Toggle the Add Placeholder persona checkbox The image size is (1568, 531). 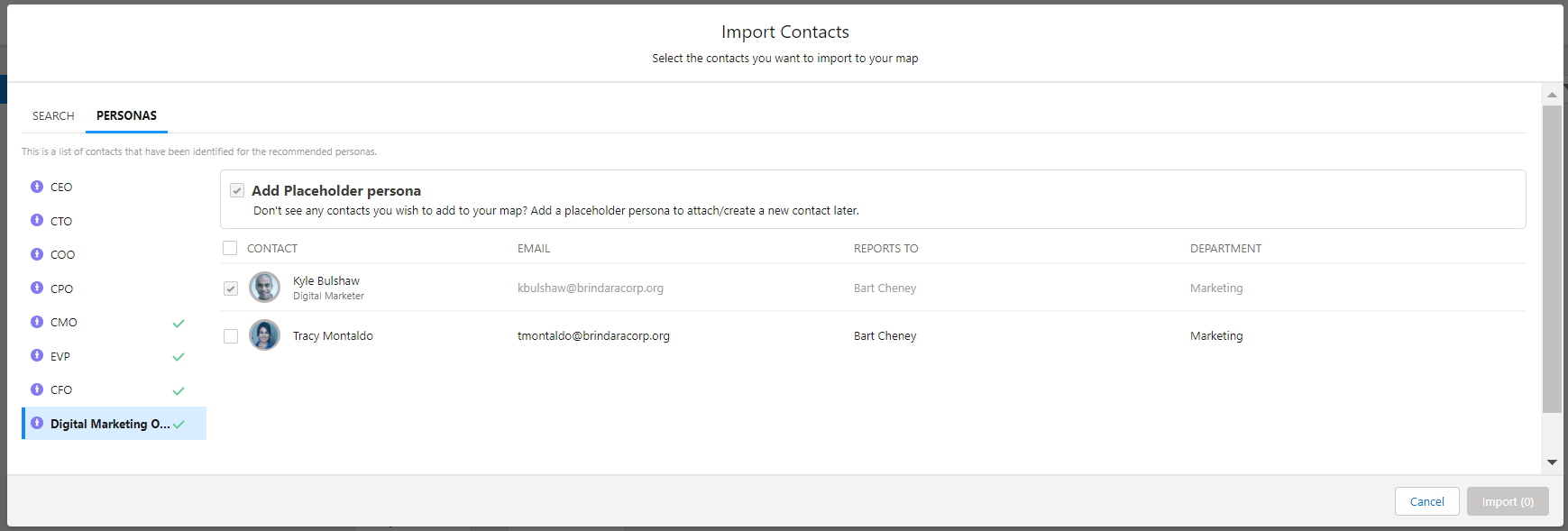tap(237, 190)
